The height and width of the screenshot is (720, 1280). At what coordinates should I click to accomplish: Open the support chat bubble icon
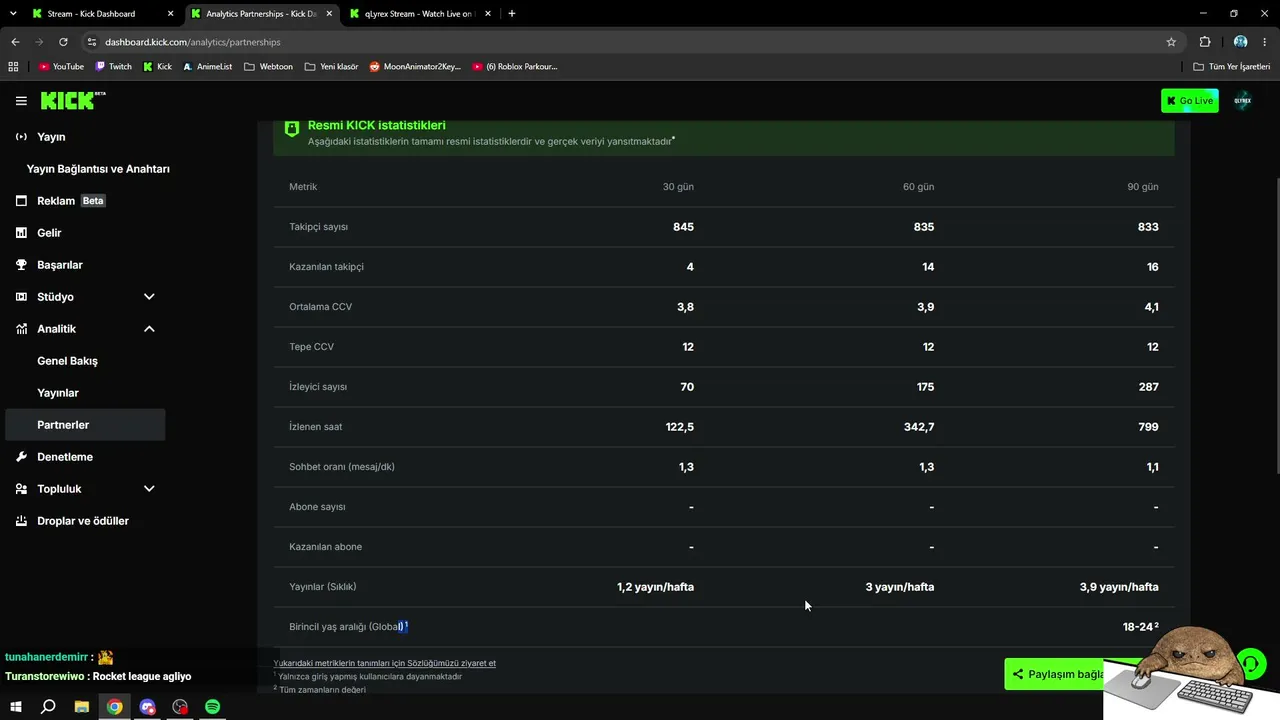[x=1251, y=662]
